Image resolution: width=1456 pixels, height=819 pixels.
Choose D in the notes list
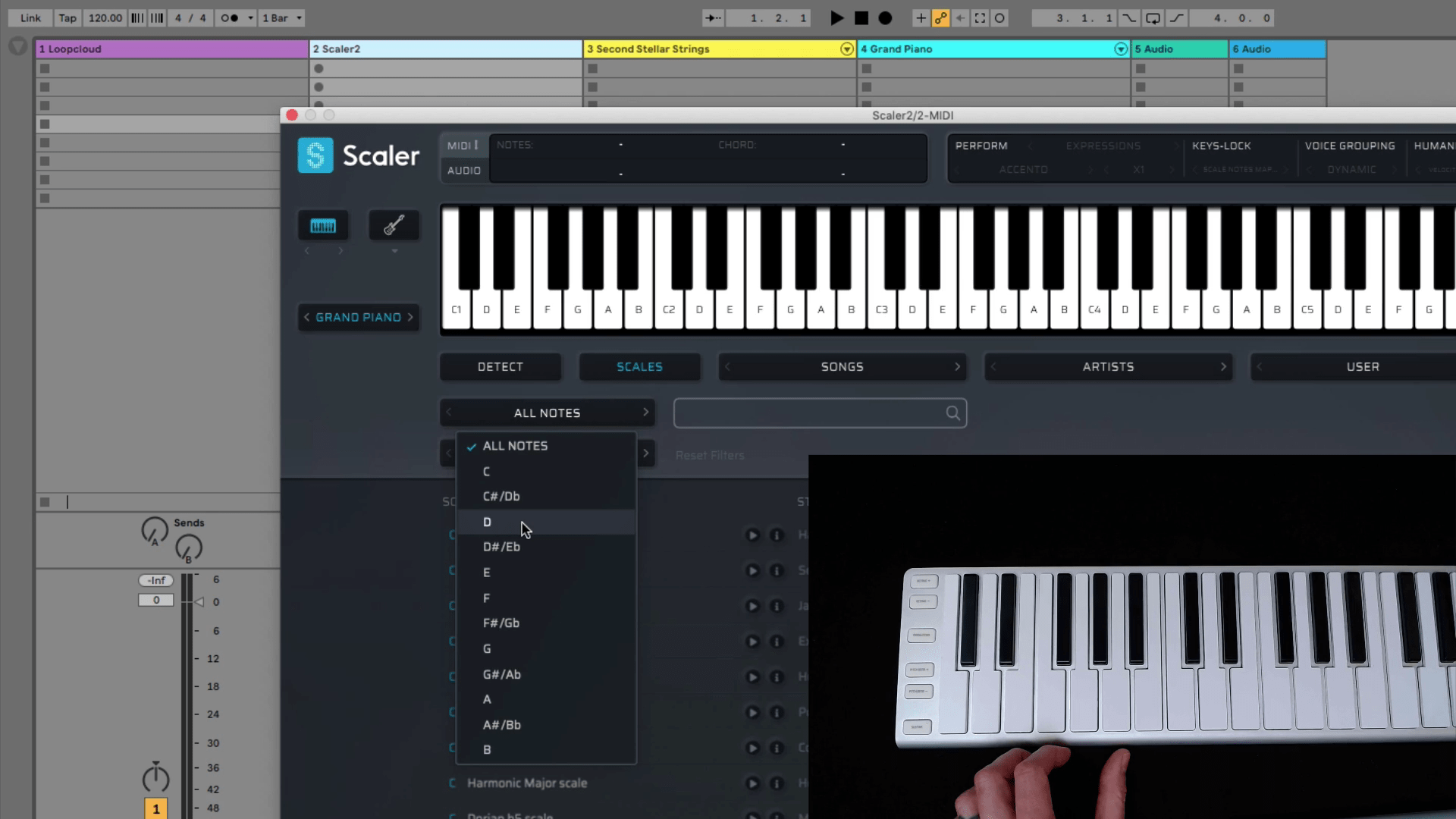point(546,522)
